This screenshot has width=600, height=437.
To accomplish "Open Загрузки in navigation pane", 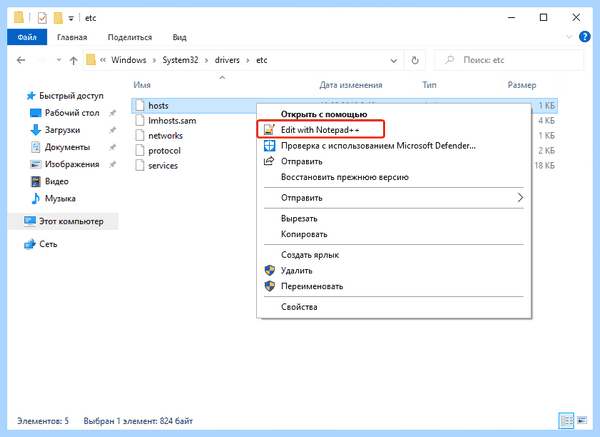I will tap(62, 130).
